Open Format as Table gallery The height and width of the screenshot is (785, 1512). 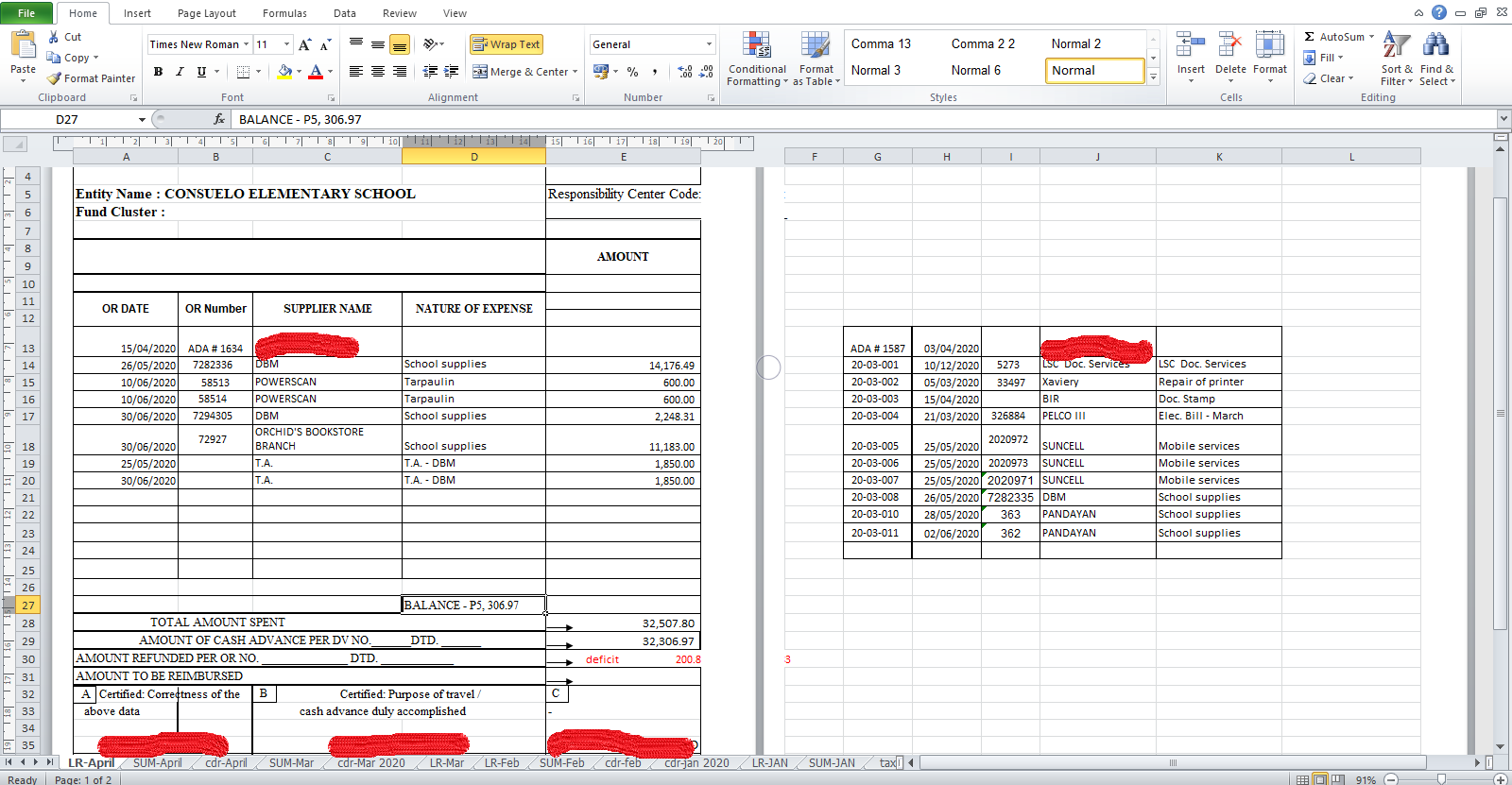tap(816, 59)
